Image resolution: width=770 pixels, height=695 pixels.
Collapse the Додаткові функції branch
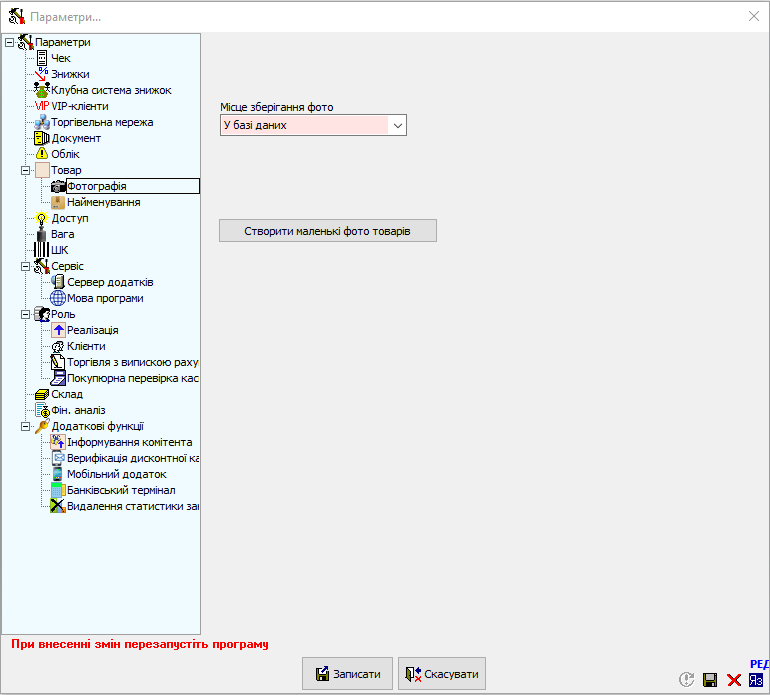(26, 426)
